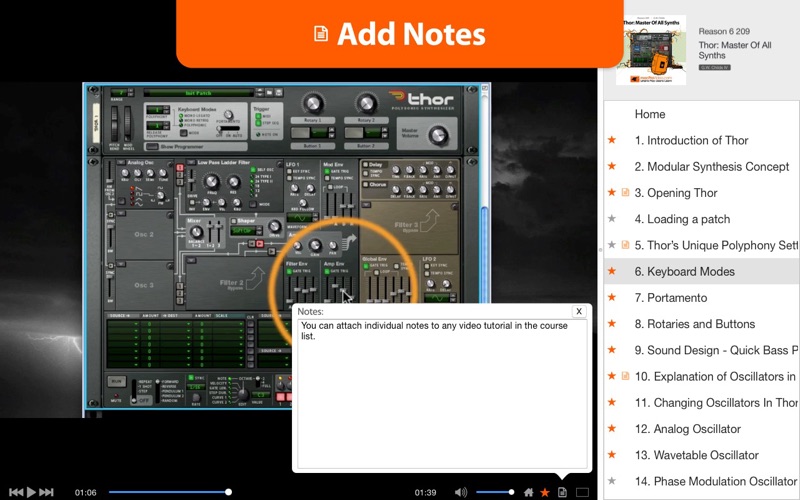Screen dimensions: 800x500
Task: Toggle the notes icon in player bar
Action: (x=562, y=492)
